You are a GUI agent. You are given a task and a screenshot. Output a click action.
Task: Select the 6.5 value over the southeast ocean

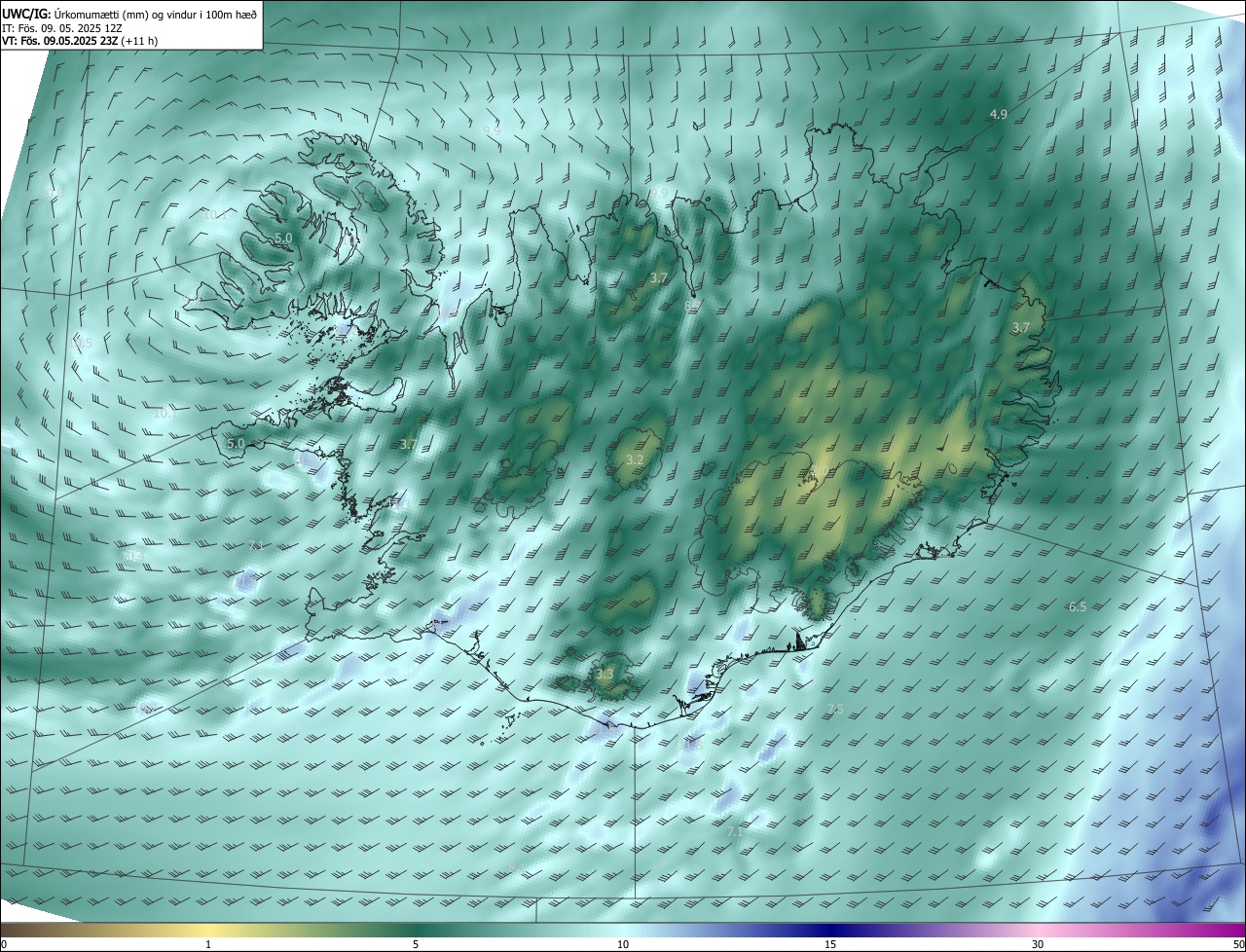click(x=1078, y=606)
